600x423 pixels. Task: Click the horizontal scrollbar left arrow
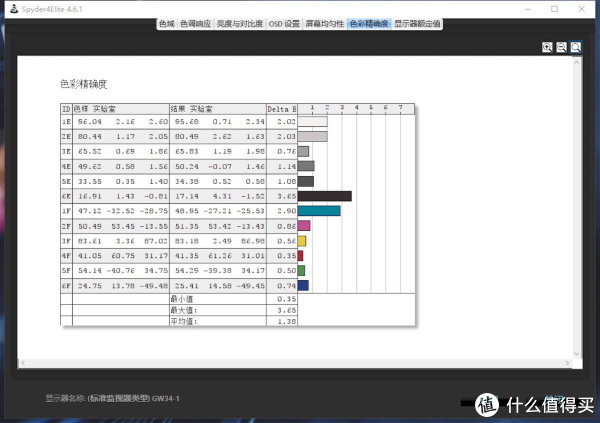pyautogui.click(x=23, y=363)
